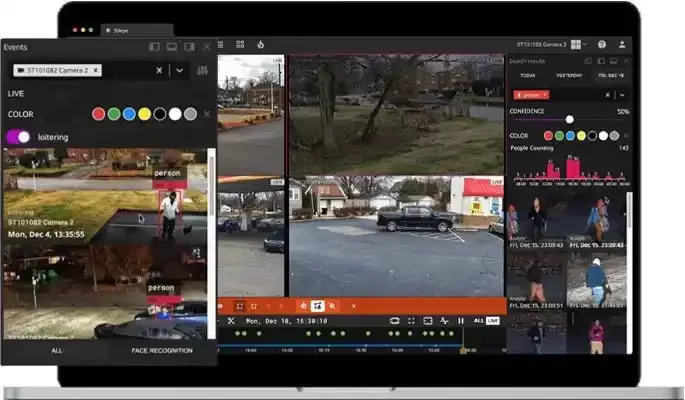Remove ST101082 Camera 2 chip in Events

(x=96, y=70)
